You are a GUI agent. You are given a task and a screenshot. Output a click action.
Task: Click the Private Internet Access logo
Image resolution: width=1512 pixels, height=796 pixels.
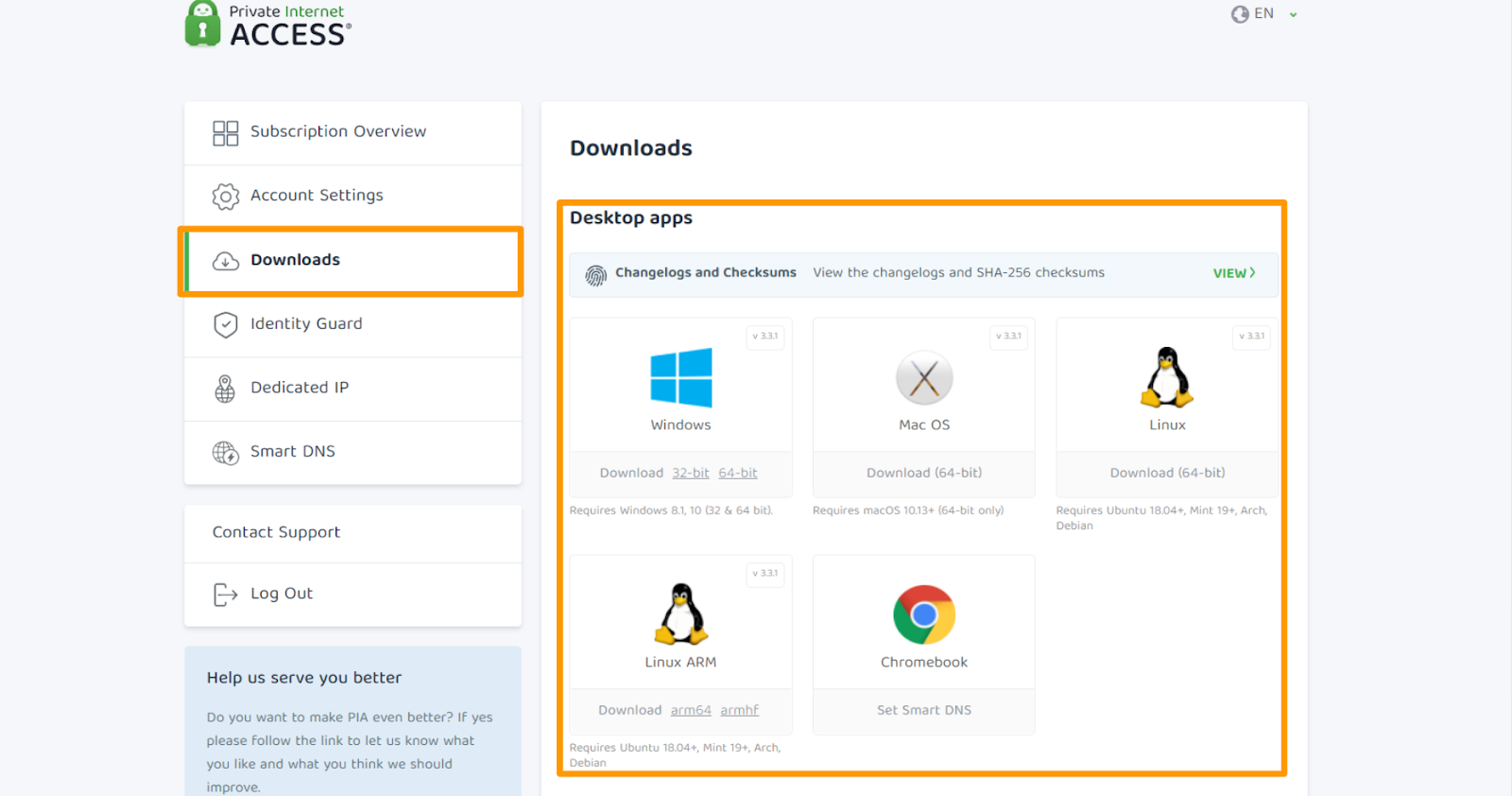pos(268,25)
